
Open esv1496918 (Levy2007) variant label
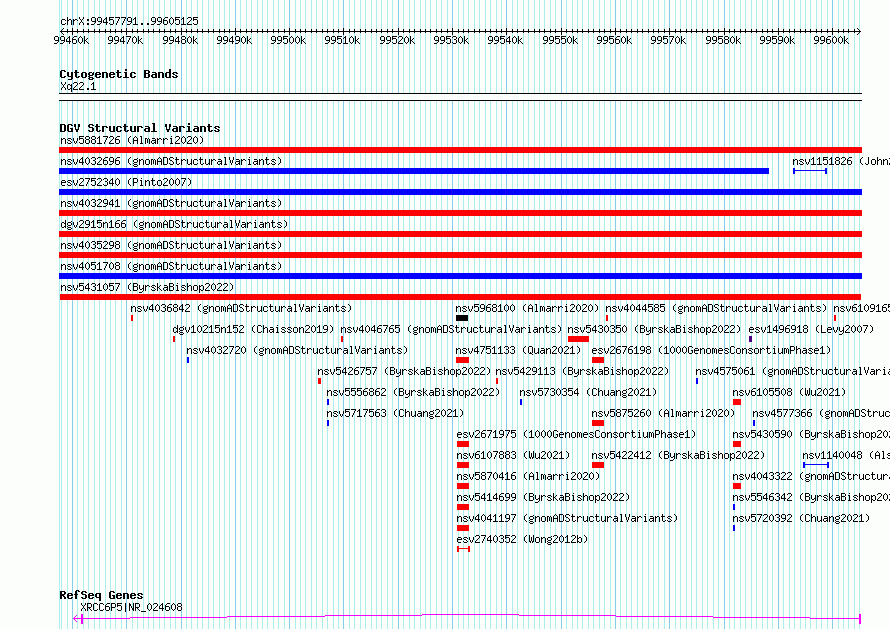[811, 329]
